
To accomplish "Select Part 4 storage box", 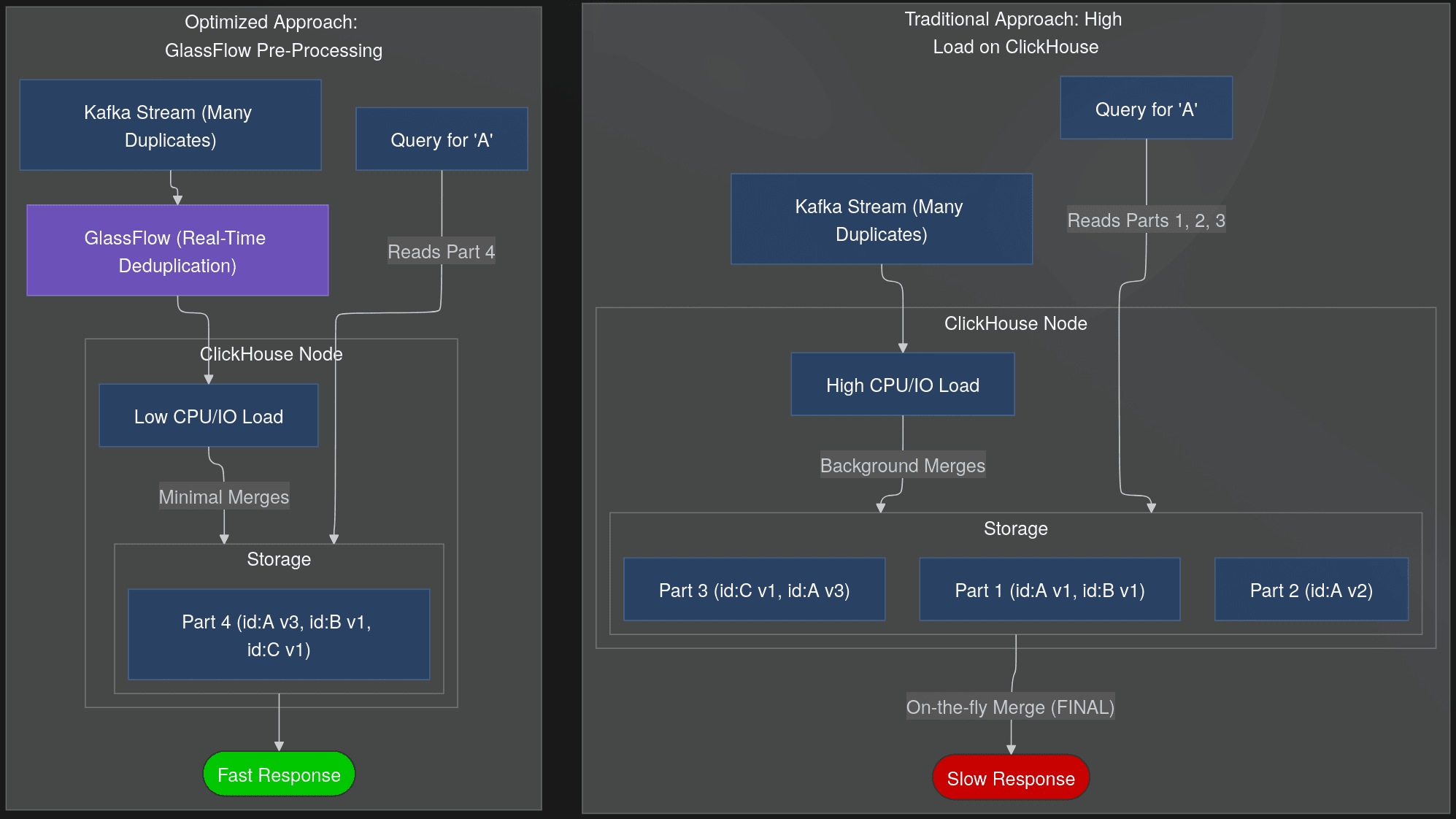I will (278, 635).
